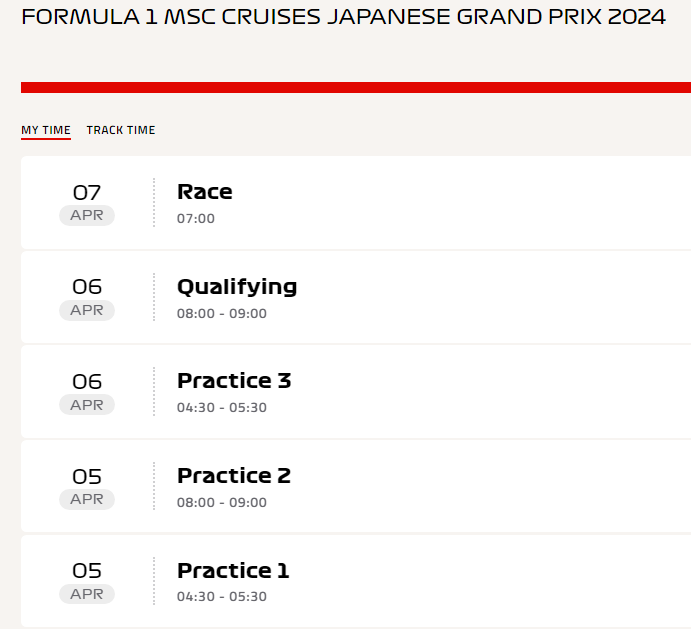
Task: Select the Practice 1 session
Action: point(356,581)
